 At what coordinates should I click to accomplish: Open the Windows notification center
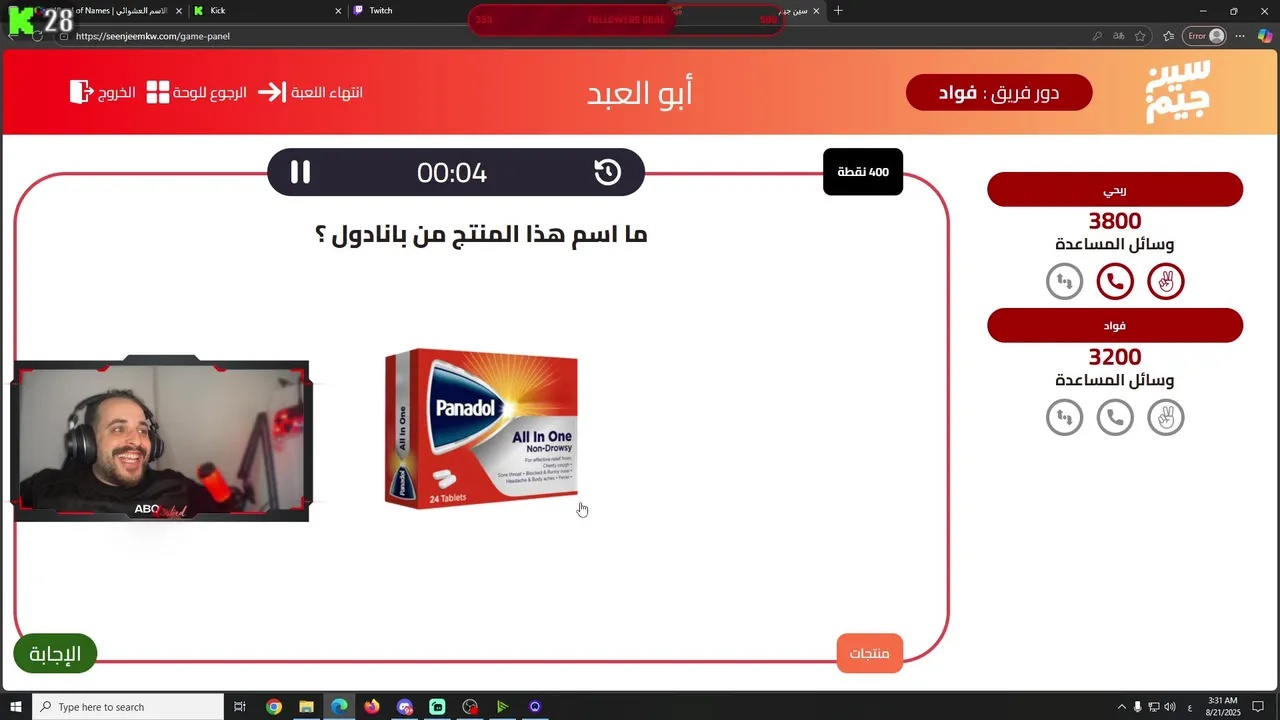1259,707
